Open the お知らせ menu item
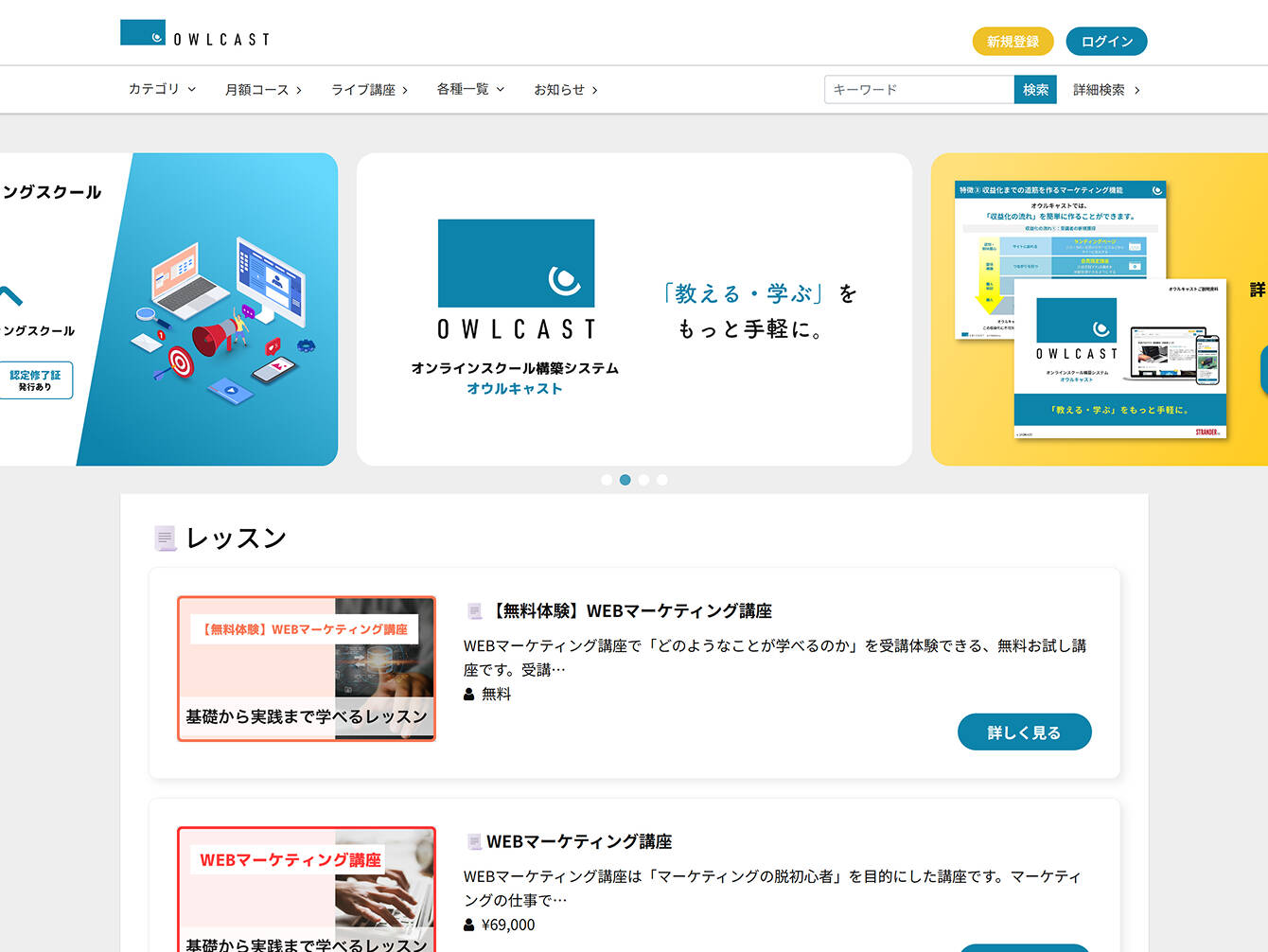Screen dimensions: 1268x952 pos(566,90)
